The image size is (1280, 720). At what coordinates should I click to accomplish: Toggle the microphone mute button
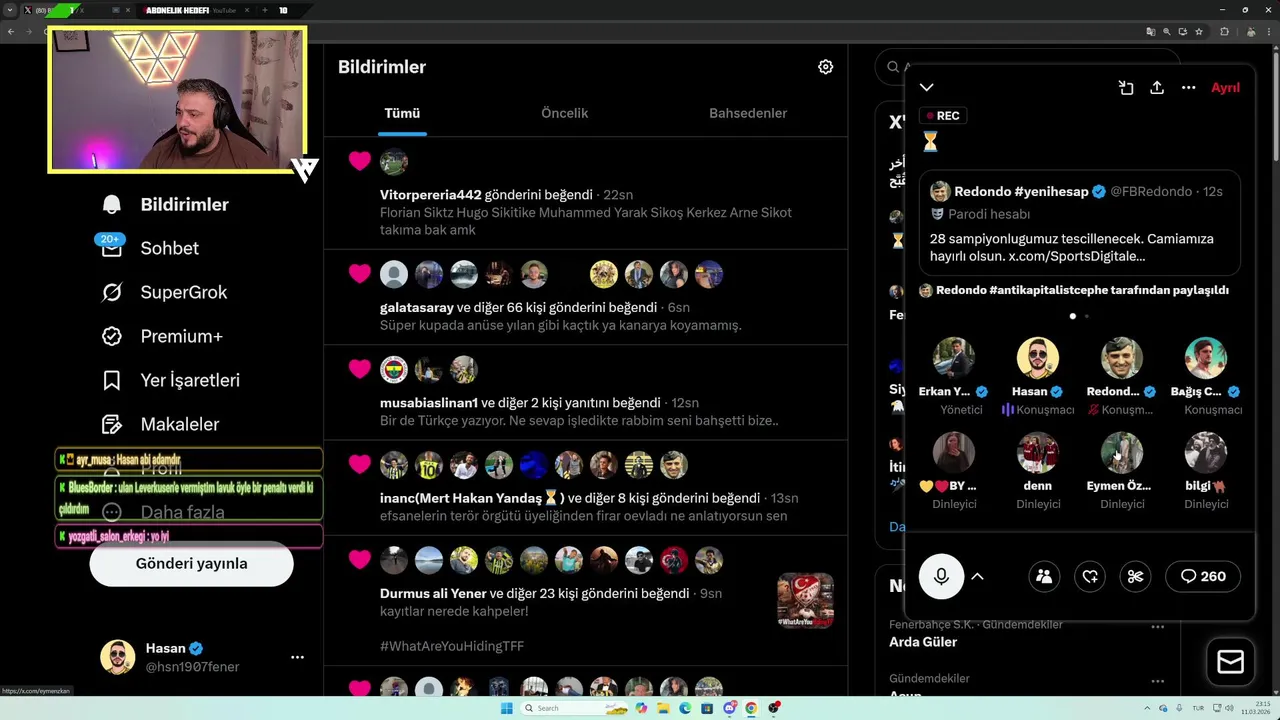click(941, 576)
